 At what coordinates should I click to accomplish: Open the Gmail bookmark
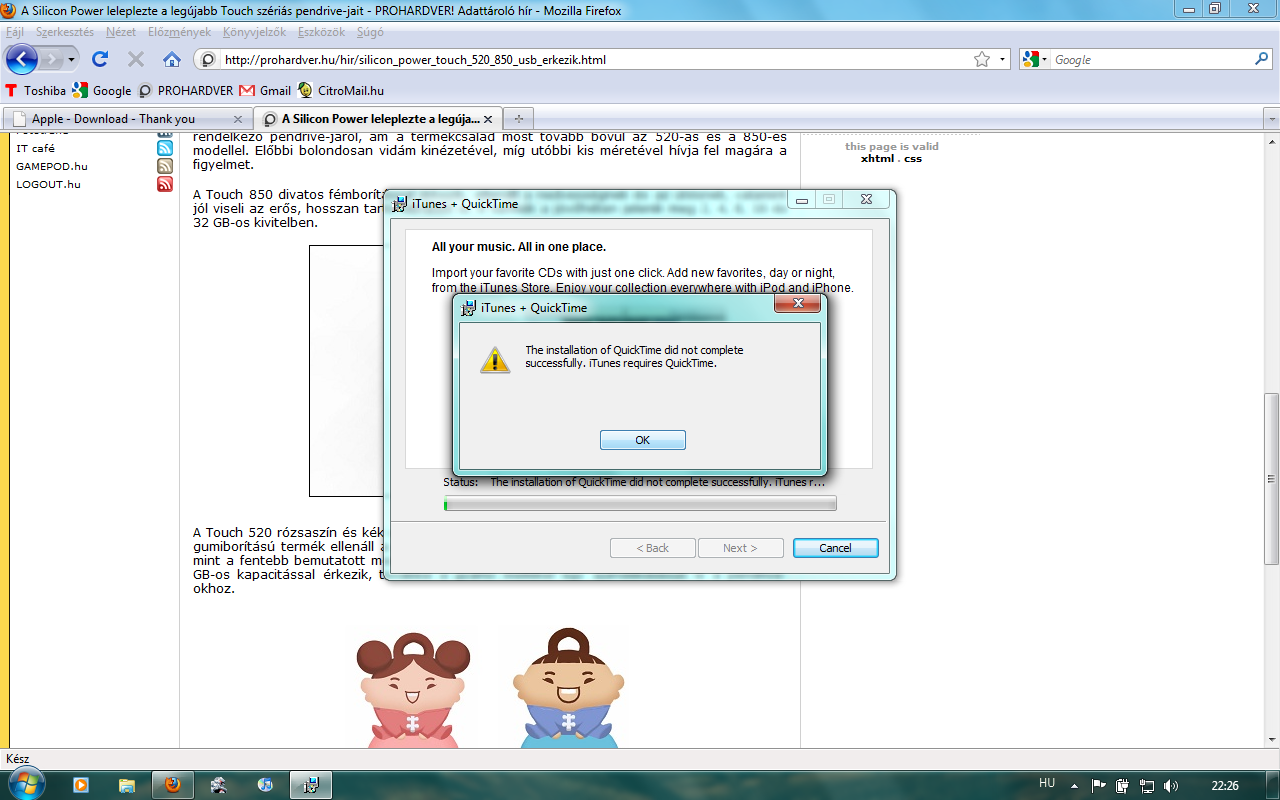coord(266,90)
